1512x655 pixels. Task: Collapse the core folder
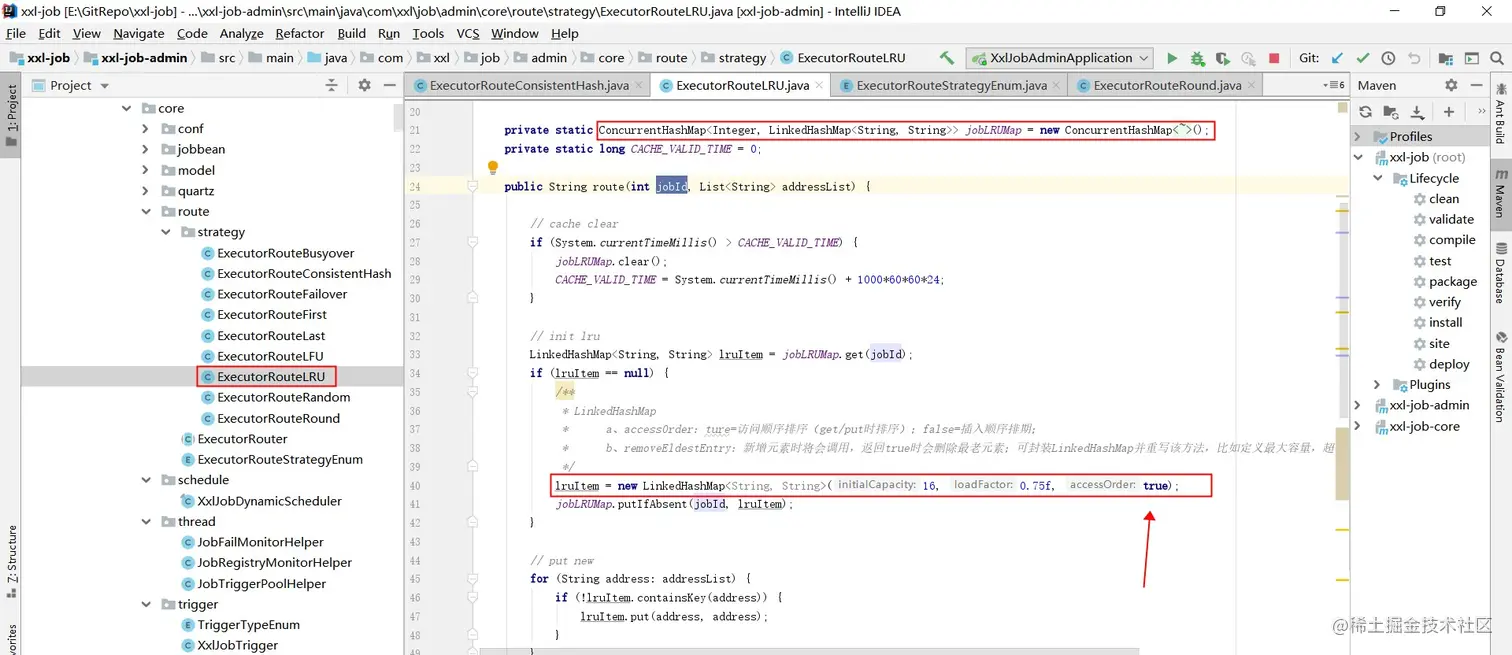tap(126, 108)
